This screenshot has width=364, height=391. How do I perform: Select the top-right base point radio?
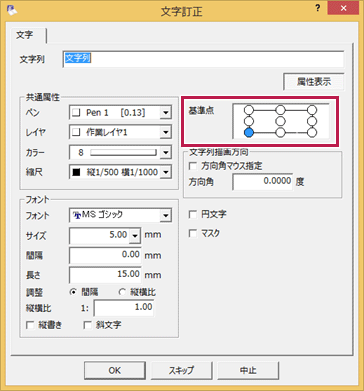coord(312,109)
